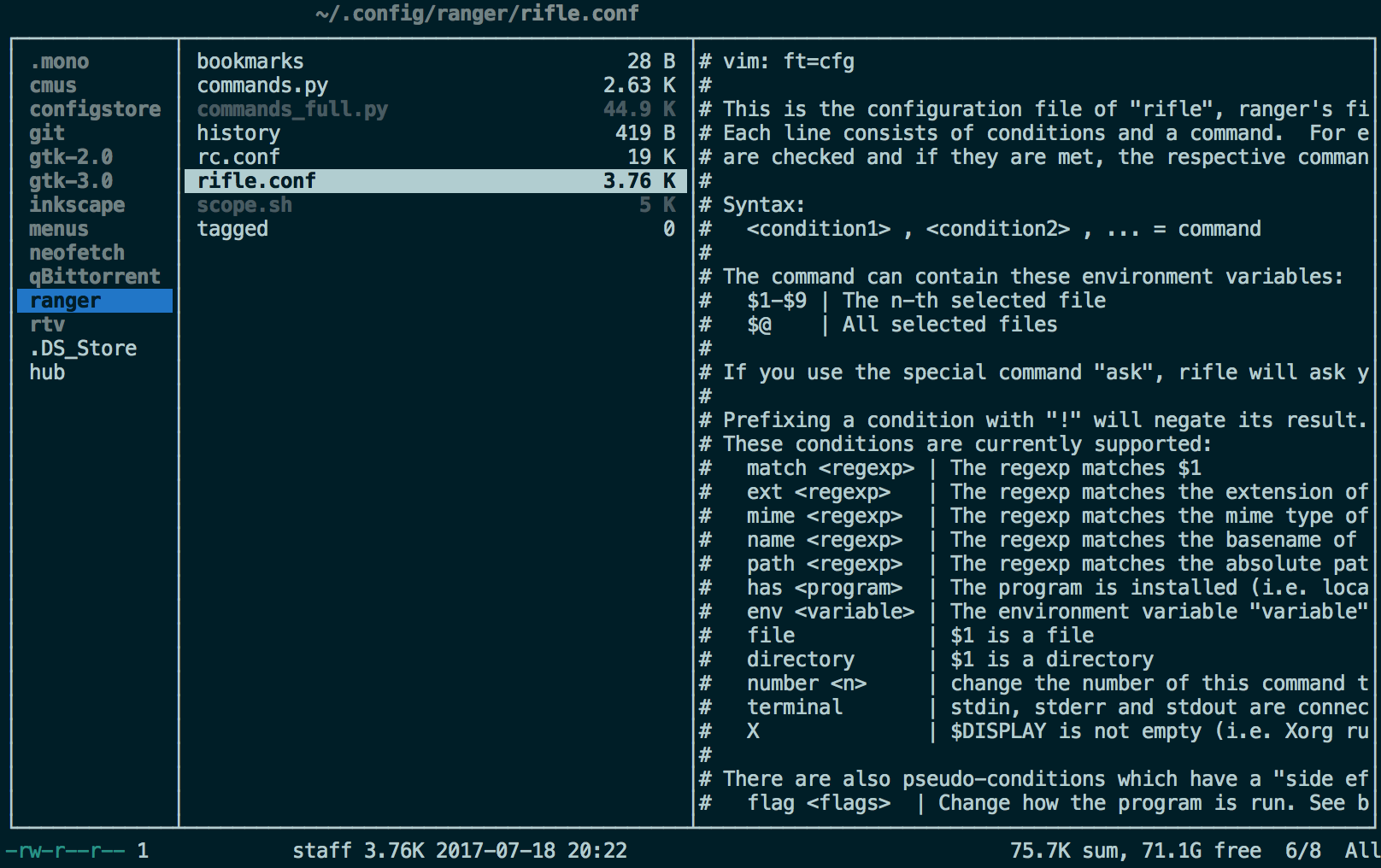
Task: Open the .mono directory
Action: [x=60, y=62]
